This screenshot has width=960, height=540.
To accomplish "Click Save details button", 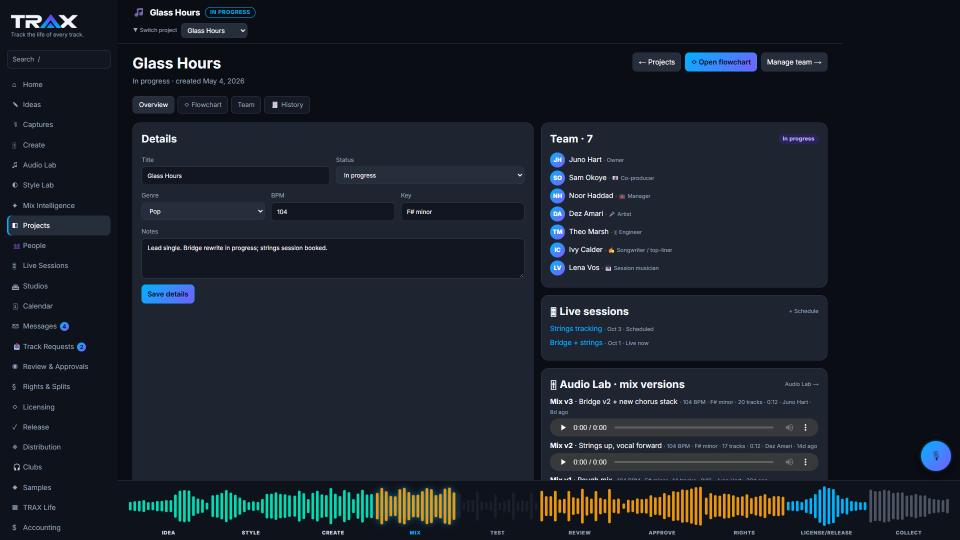I will [168, 294].
